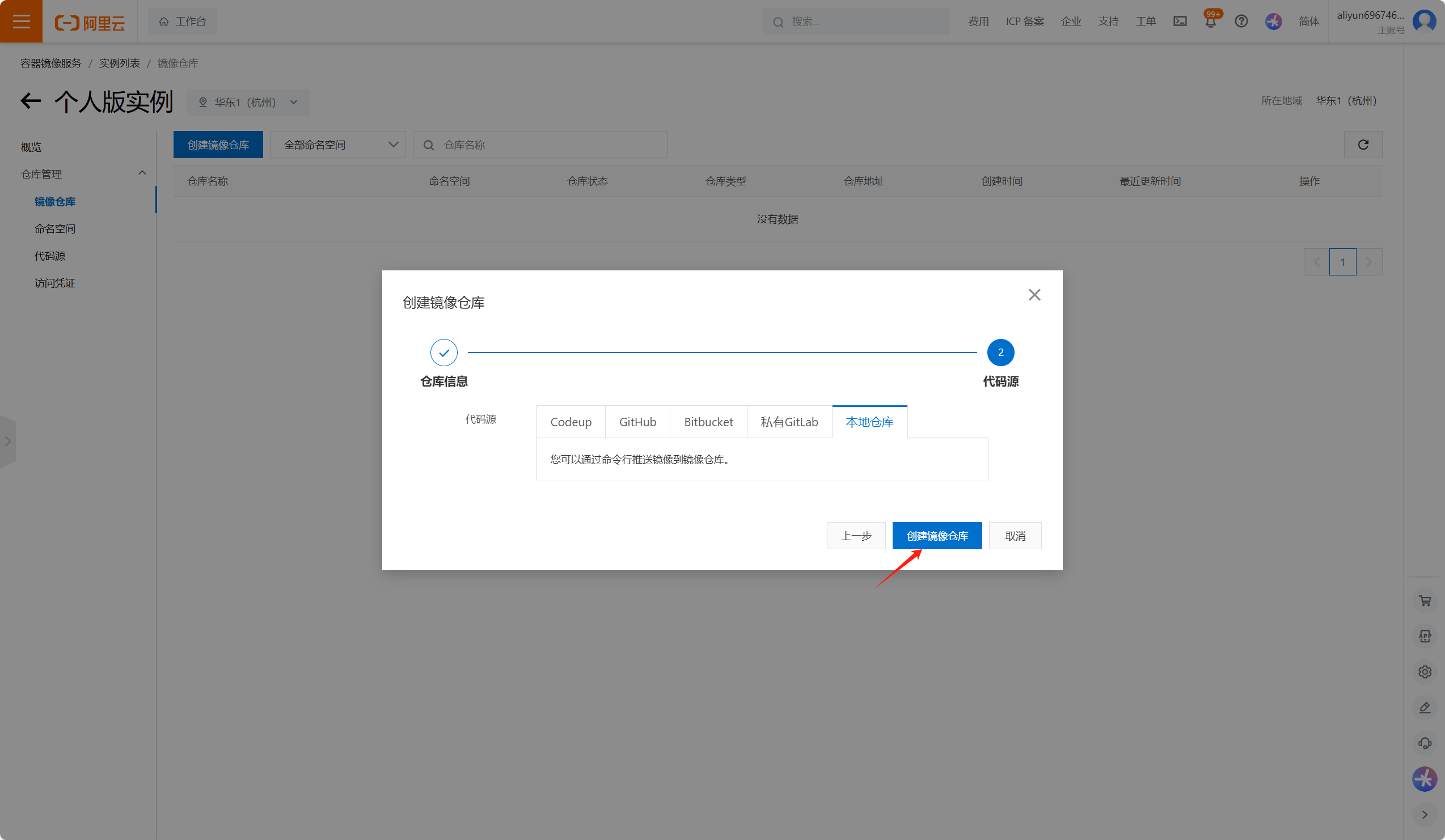Click the back arrow beside 个人版实例
This screenshot has width=1445, height=840.
point(31,101)
